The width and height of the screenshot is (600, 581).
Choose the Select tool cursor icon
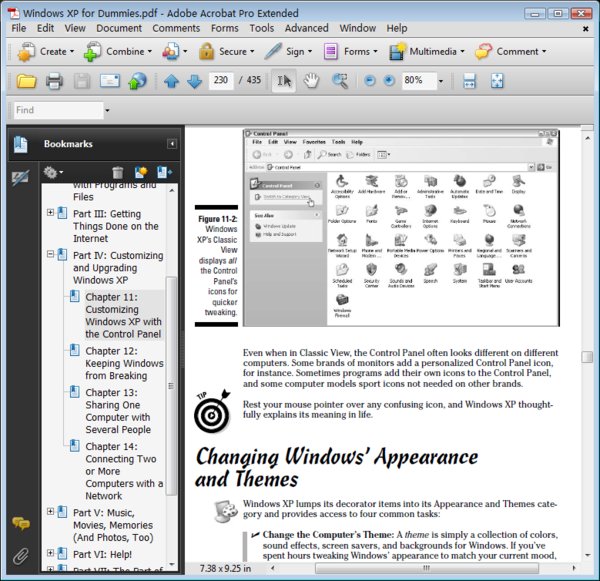(x=284, y=81)
